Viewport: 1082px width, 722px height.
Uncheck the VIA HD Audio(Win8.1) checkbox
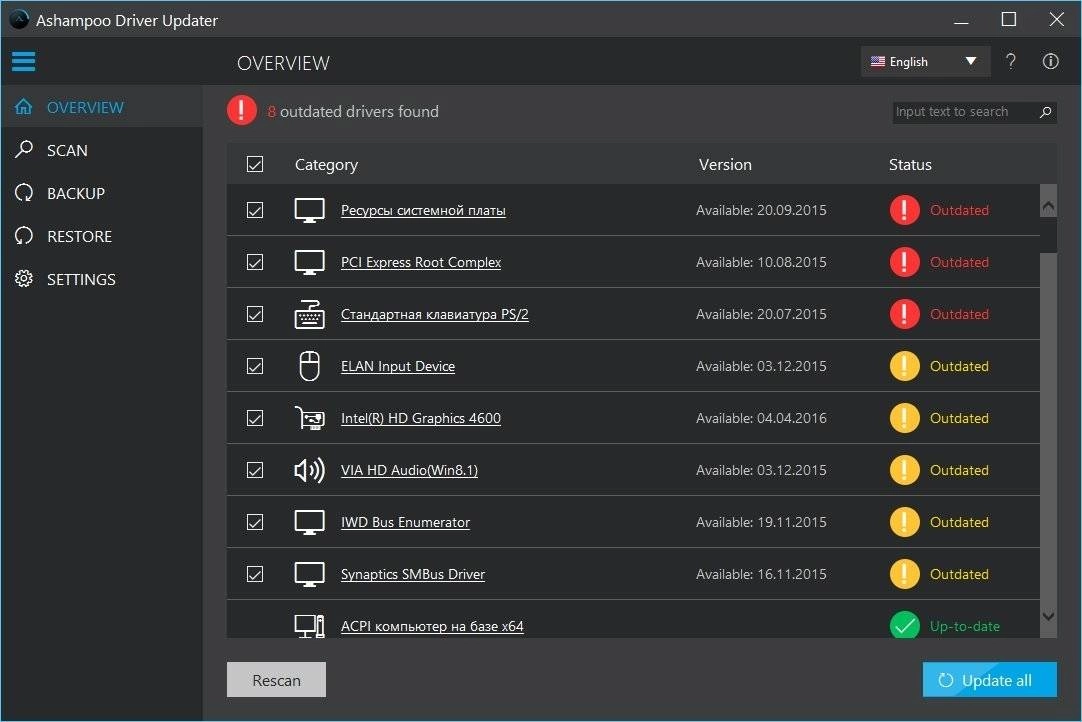(255, 470)
